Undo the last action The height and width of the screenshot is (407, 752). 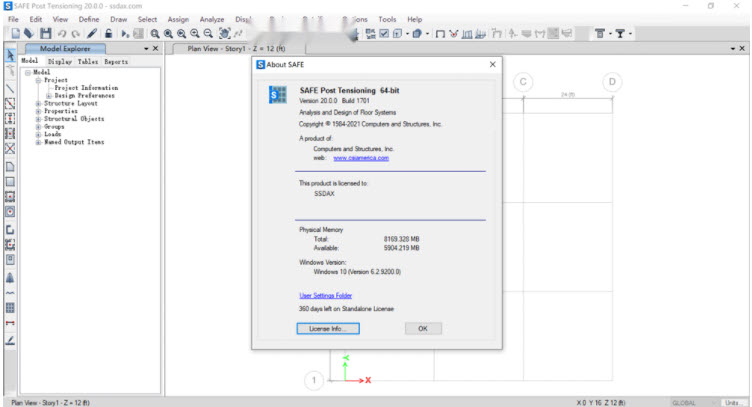pos(62,34)
